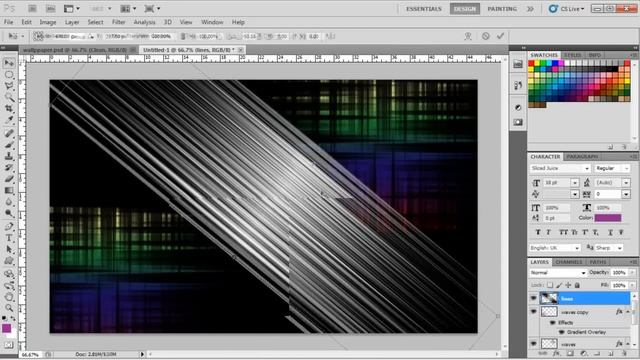Open the leading Auto dropdown
Viewport: 640px width, 360px height.
[x=626, y=182]
